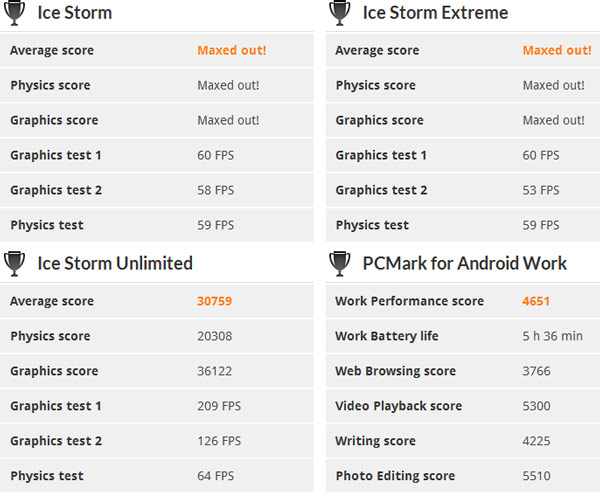Click the Work Battery life label

click(387, 336)
